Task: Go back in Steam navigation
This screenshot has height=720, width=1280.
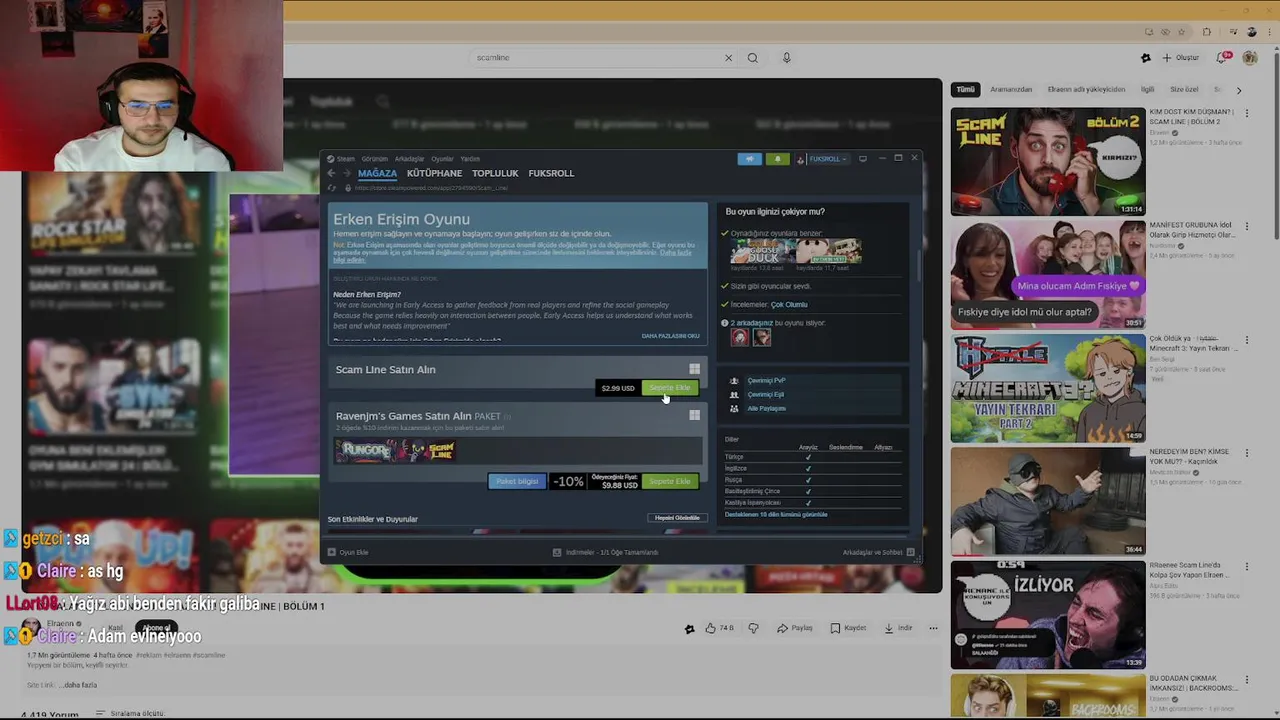Action: [x=331, y=173]
